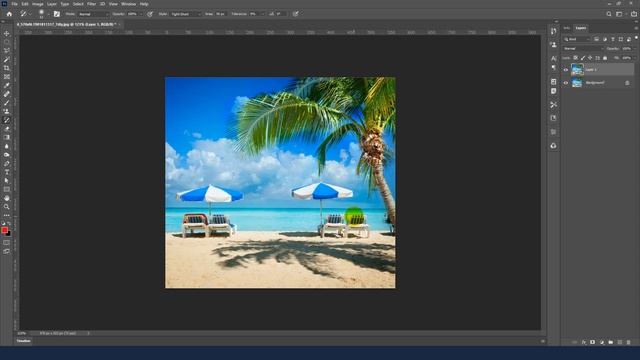Select the Rectangle shape tool
The width and height of the screenshot is (640, 360).
pos(7,189)
